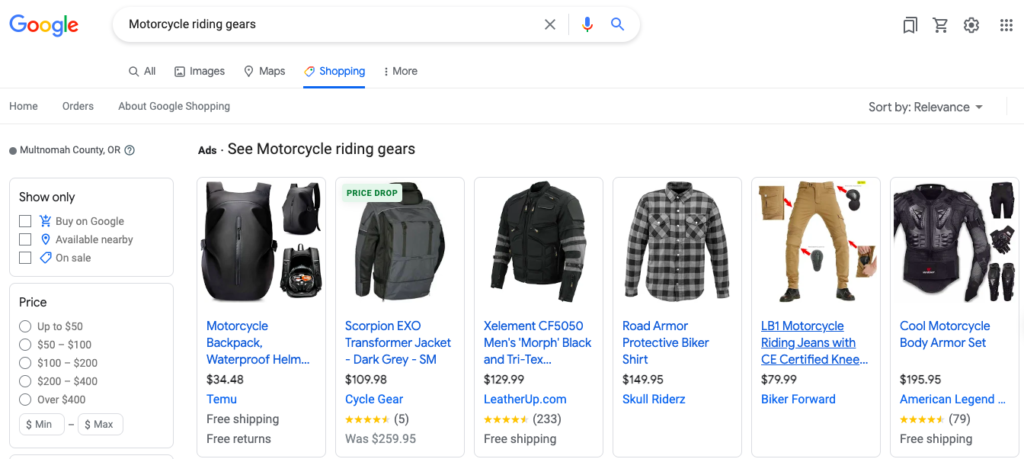Enable the Buy on Google filter
The width and height of the screenshot is (1024, 459).
click(x=25, y=221)
